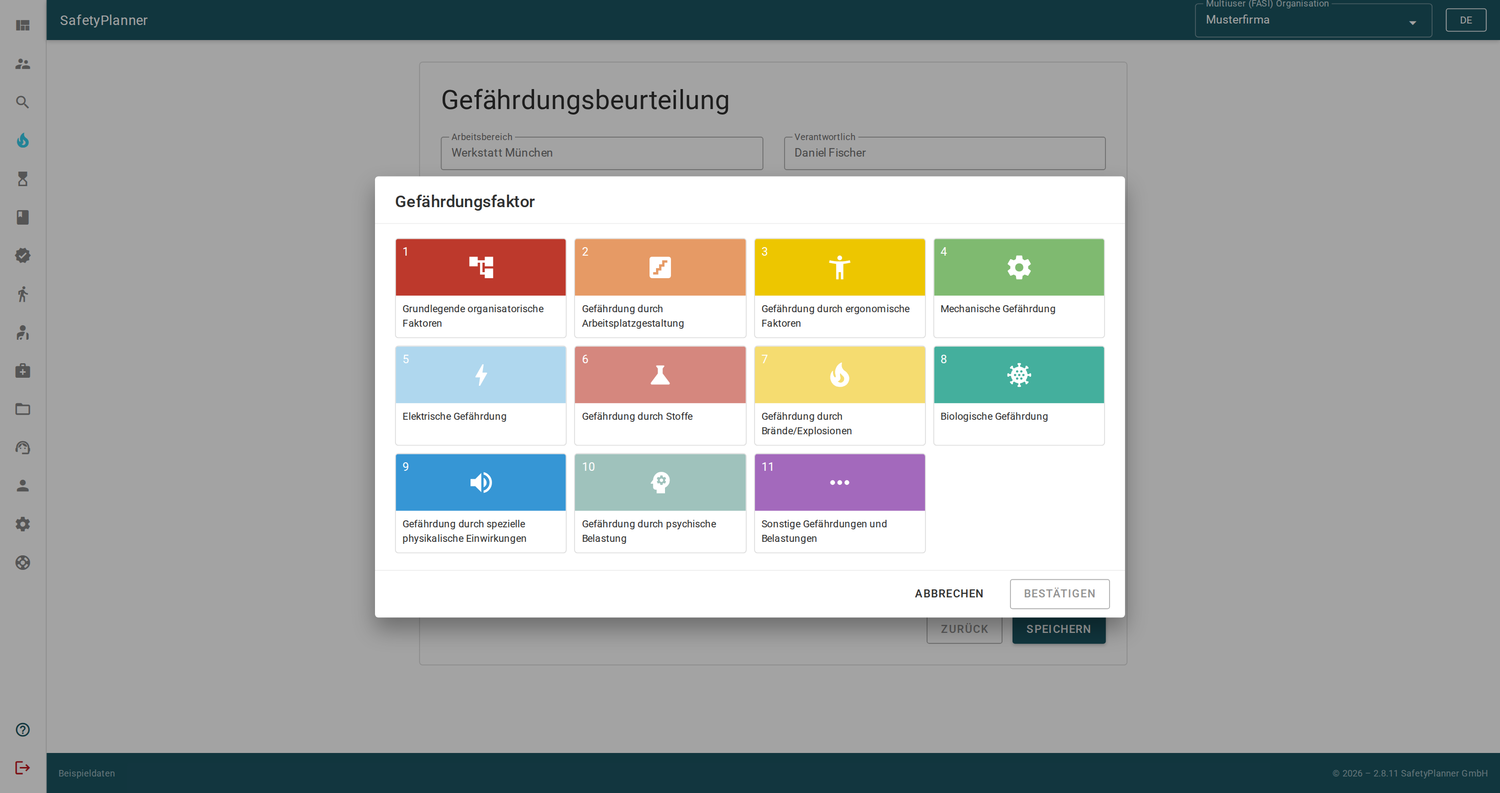This screenshot has width=1500, height=793.
Task: Focus the Verantwortlich field in background form
Action: [x=945, y=153]
